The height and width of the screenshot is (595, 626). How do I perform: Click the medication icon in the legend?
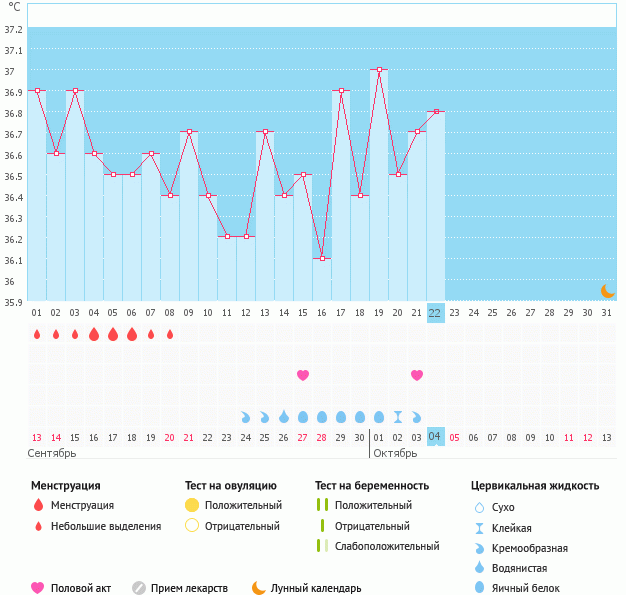139,588
